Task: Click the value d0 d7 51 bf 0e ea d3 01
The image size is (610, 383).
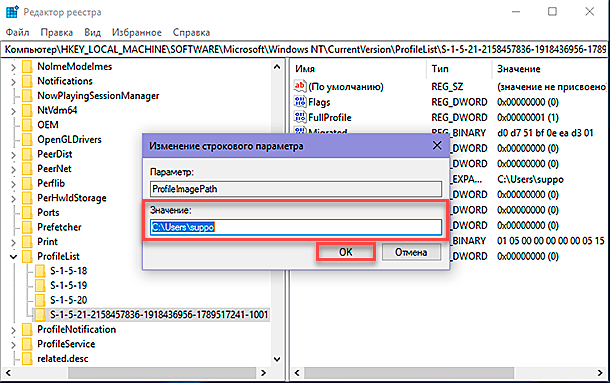Action: click(545, 133)
